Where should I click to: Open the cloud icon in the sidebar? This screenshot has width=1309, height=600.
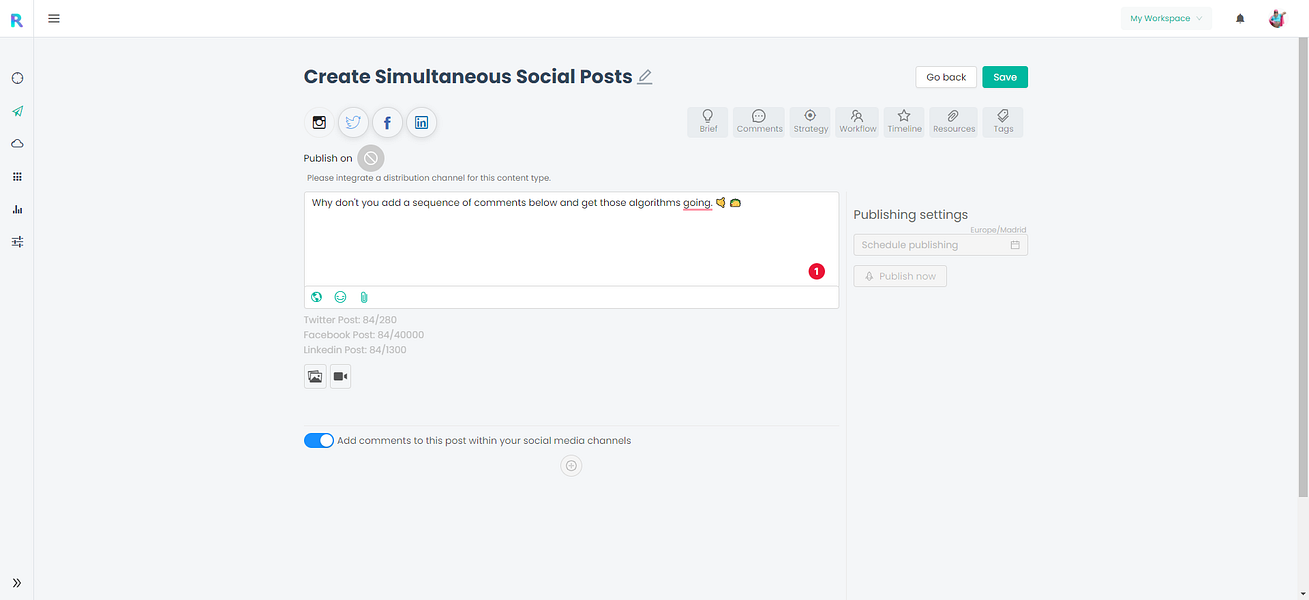pyautogui.click(x=17, y=144)
